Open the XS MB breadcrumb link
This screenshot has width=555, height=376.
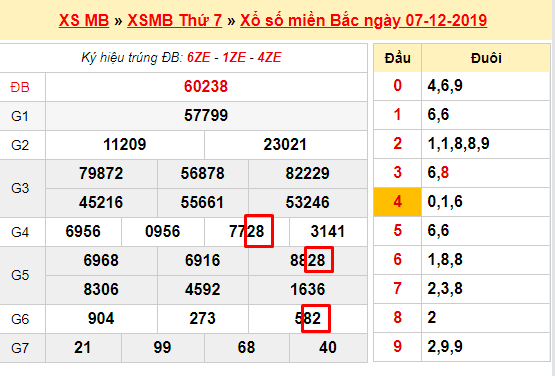pyautogui.click(x=84, y=20)
